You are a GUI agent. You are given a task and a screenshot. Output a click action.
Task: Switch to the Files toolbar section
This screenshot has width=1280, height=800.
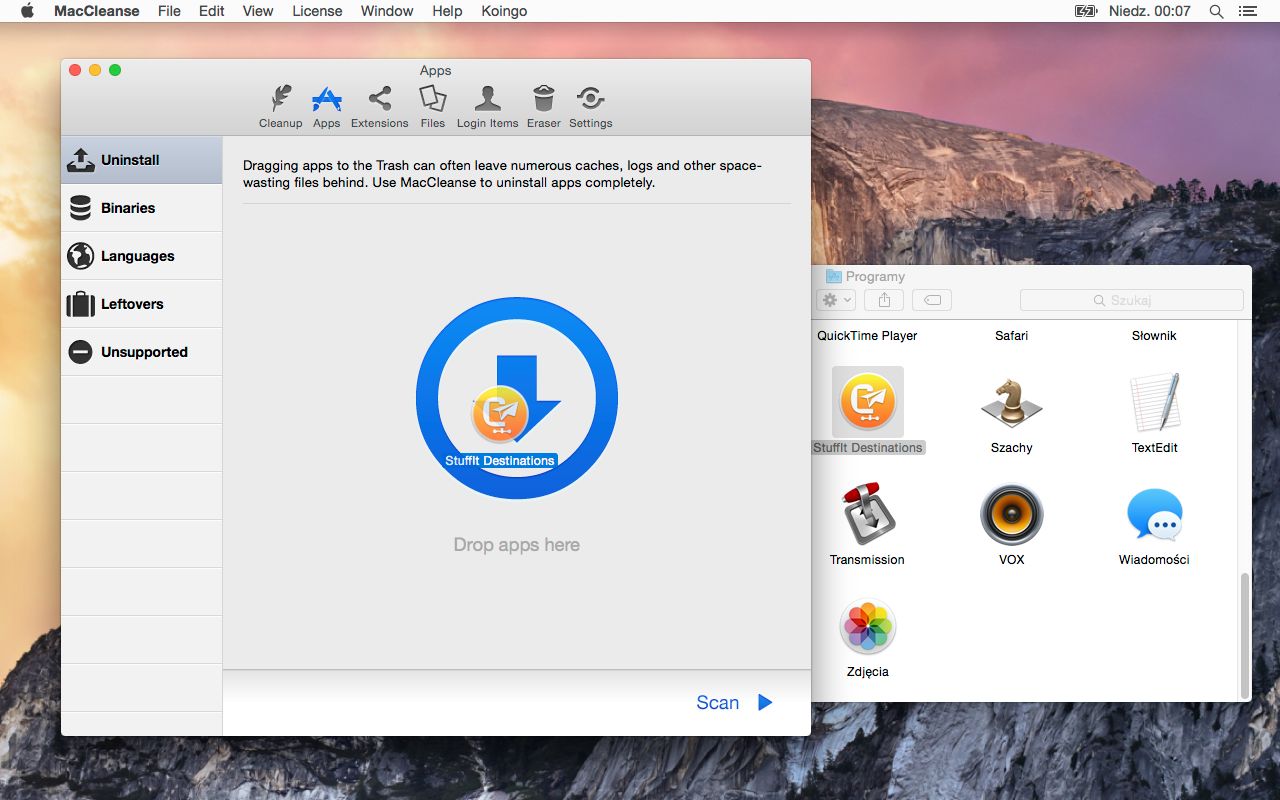pyautogui.click(x=432, y=106)
